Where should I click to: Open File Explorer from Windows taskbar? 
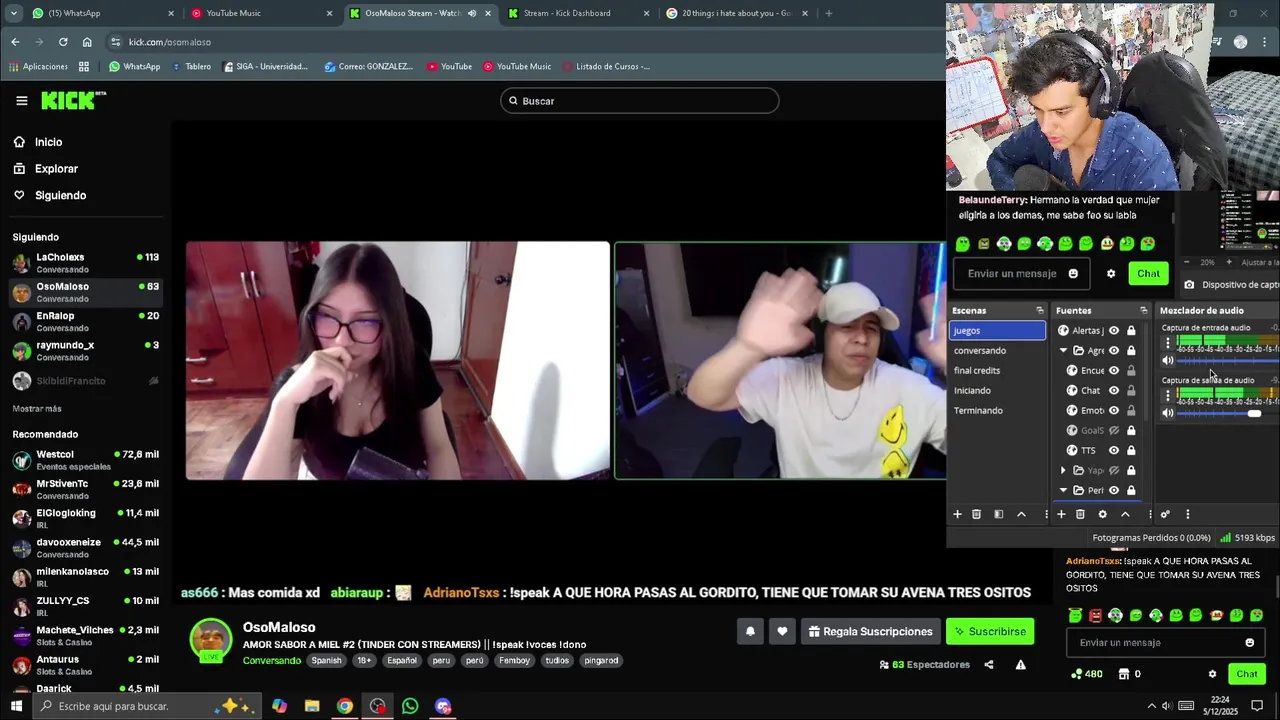click(312, 706)
